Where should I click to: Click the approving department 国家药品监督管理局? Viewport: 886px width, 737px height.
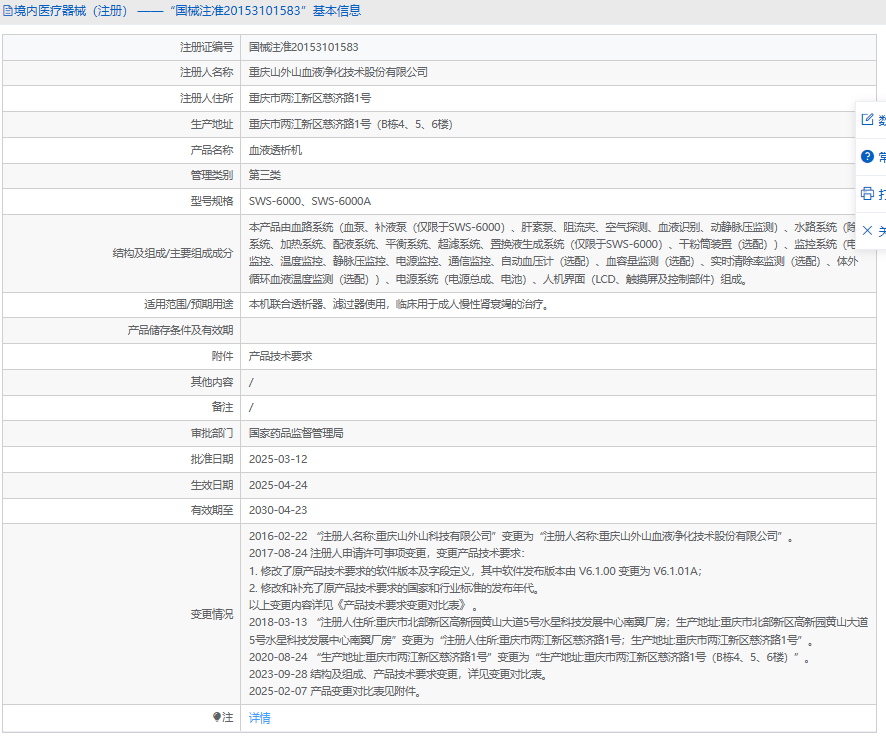click(296, 433)
